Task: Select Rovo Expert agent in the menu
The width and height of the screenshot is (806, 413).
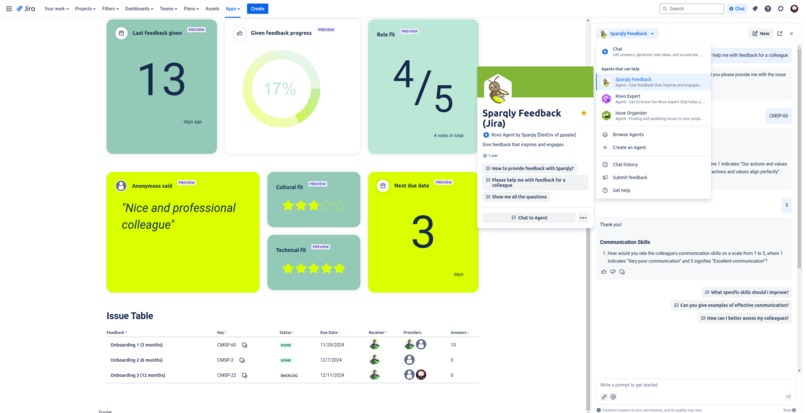Action: [x=653, y=98]
